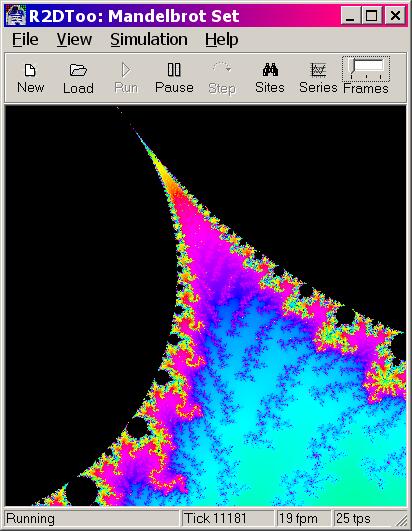The width and height of the screenshot is (412, 531).
Task: Pause the running simulation
Action: point(174,70)
